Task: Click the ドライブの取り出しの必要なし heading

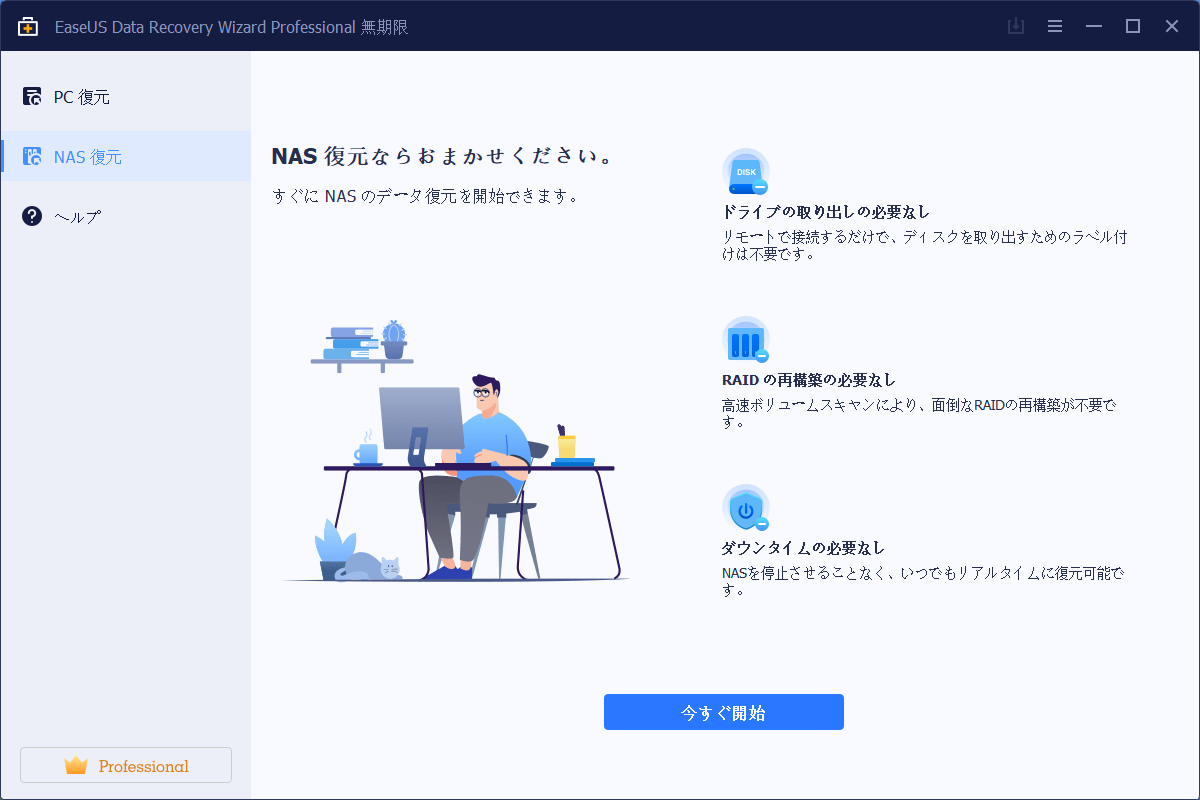Action: tap(825, 212)
